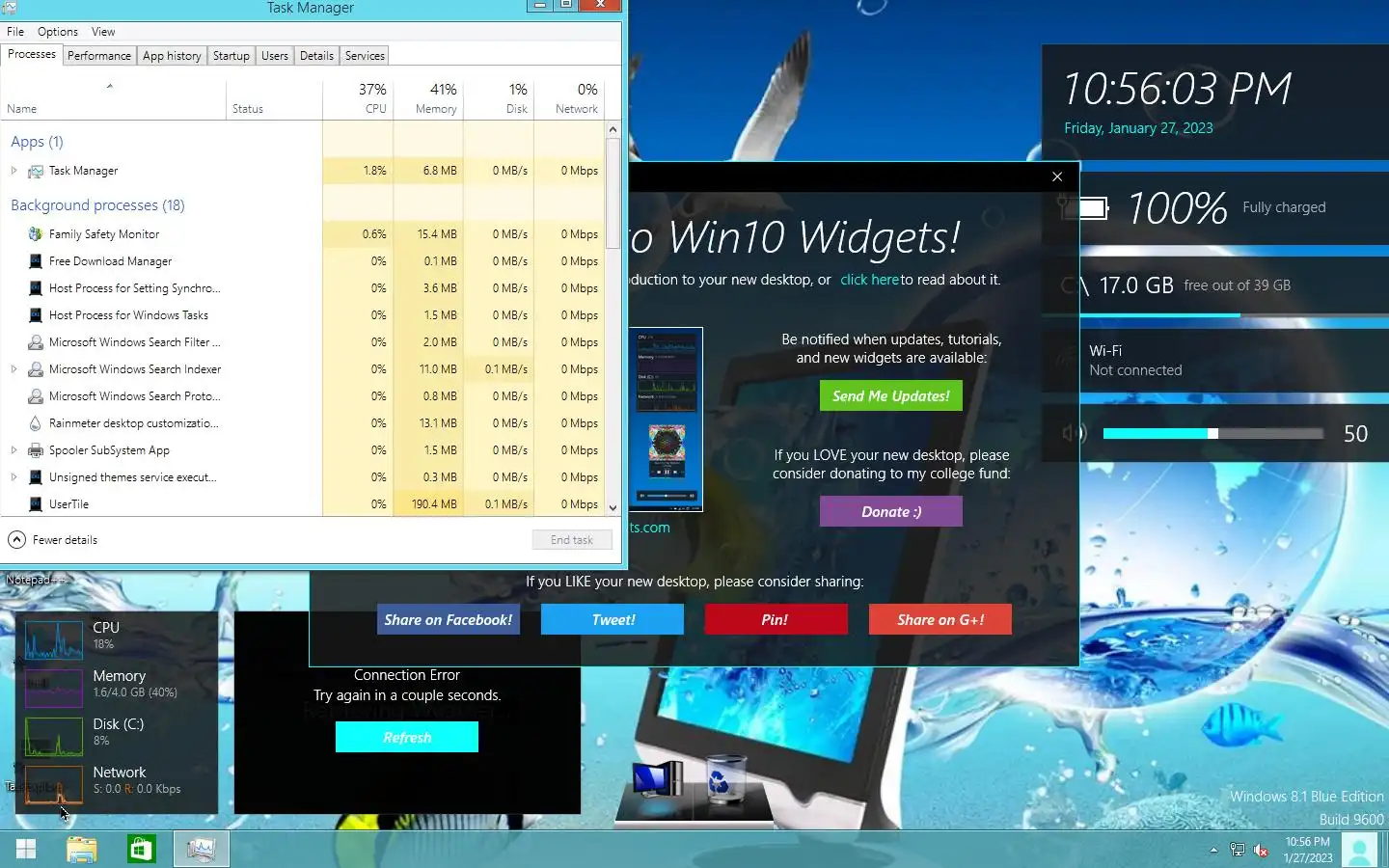
Task: Expand the Microsoft Windows Search Indexer row
Action: [x=14, y=369]
